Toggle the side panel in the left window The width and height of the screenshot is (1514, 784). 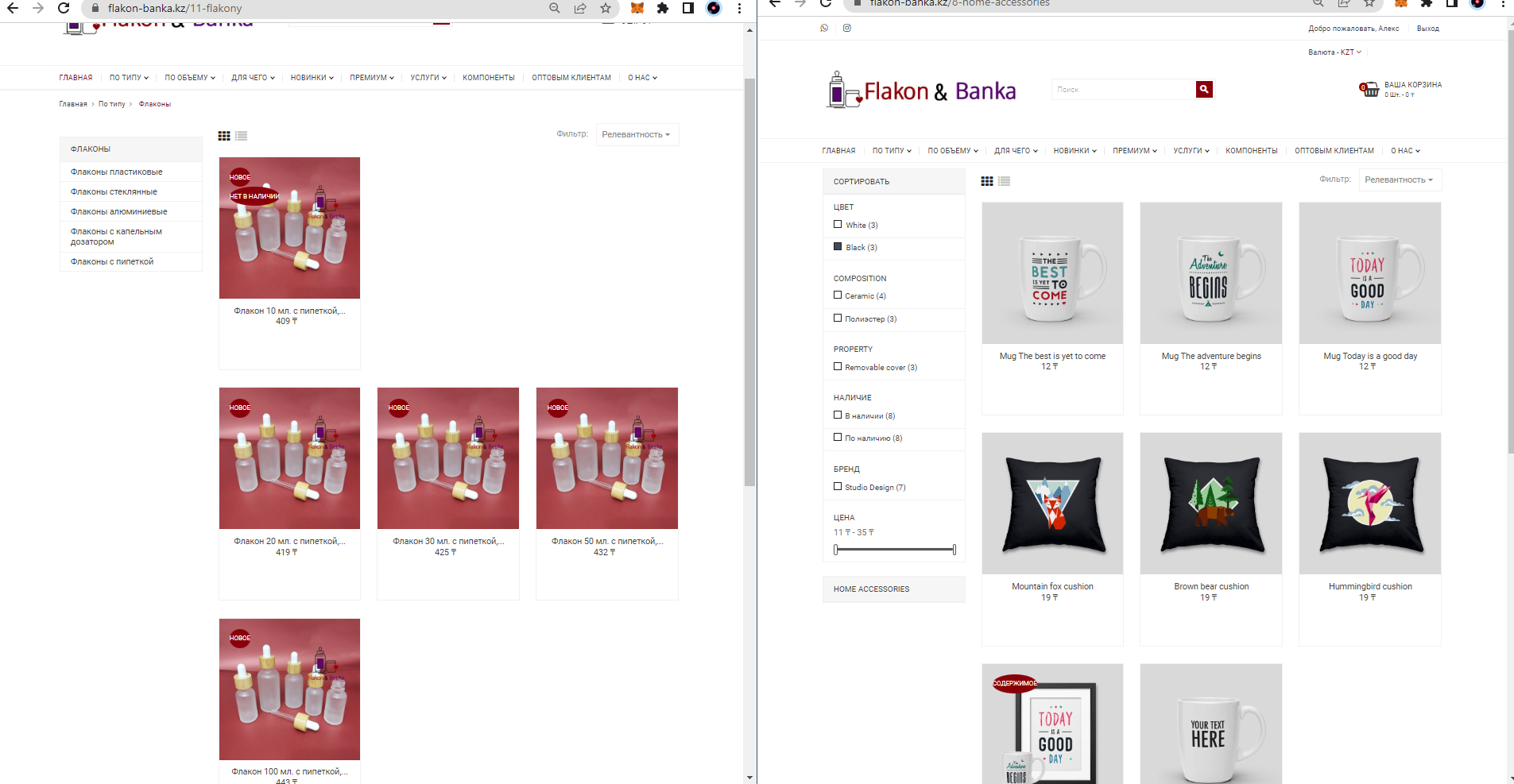(688, 8)
